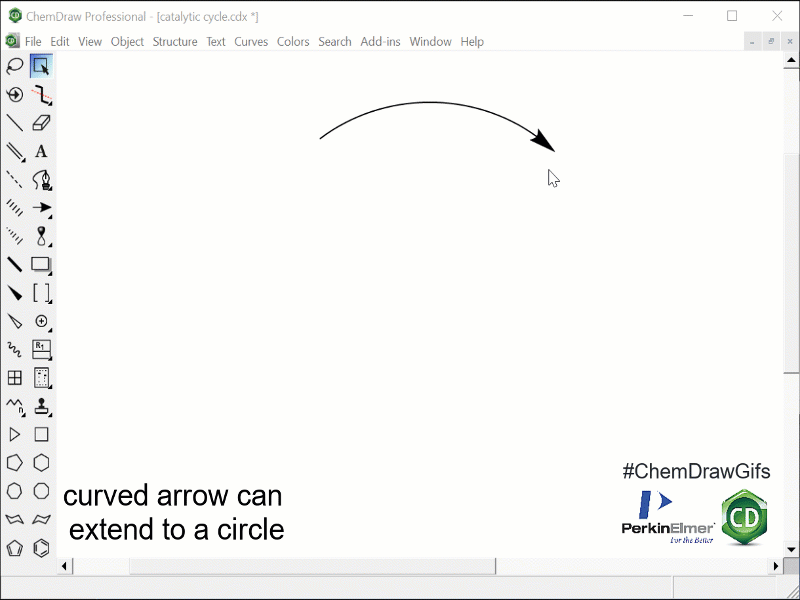Viewport: 800px width, 600px height.
Task: Activate the Text tool
Action: 41,152
